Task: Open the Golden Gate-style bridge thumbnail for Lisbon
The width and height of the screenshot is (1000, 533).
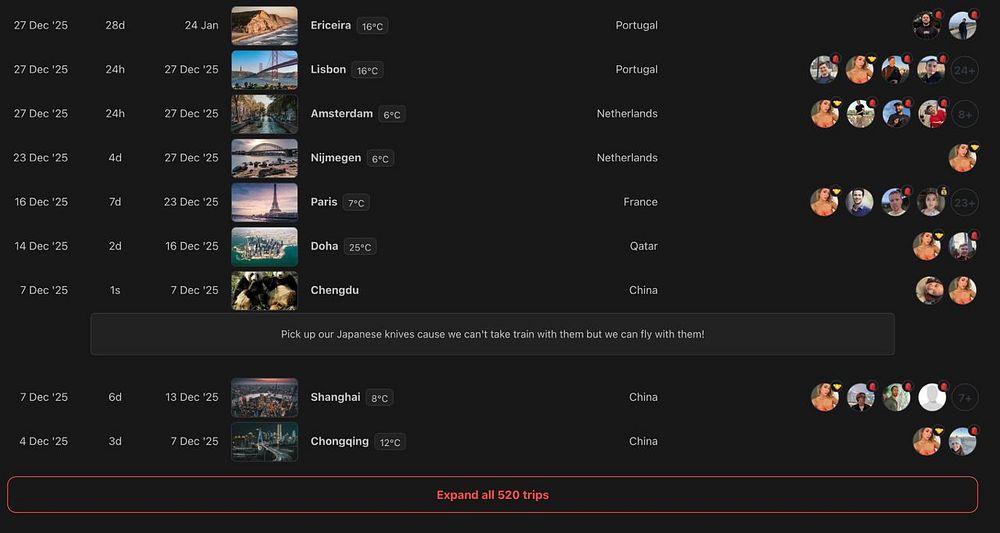Action: 264,70
